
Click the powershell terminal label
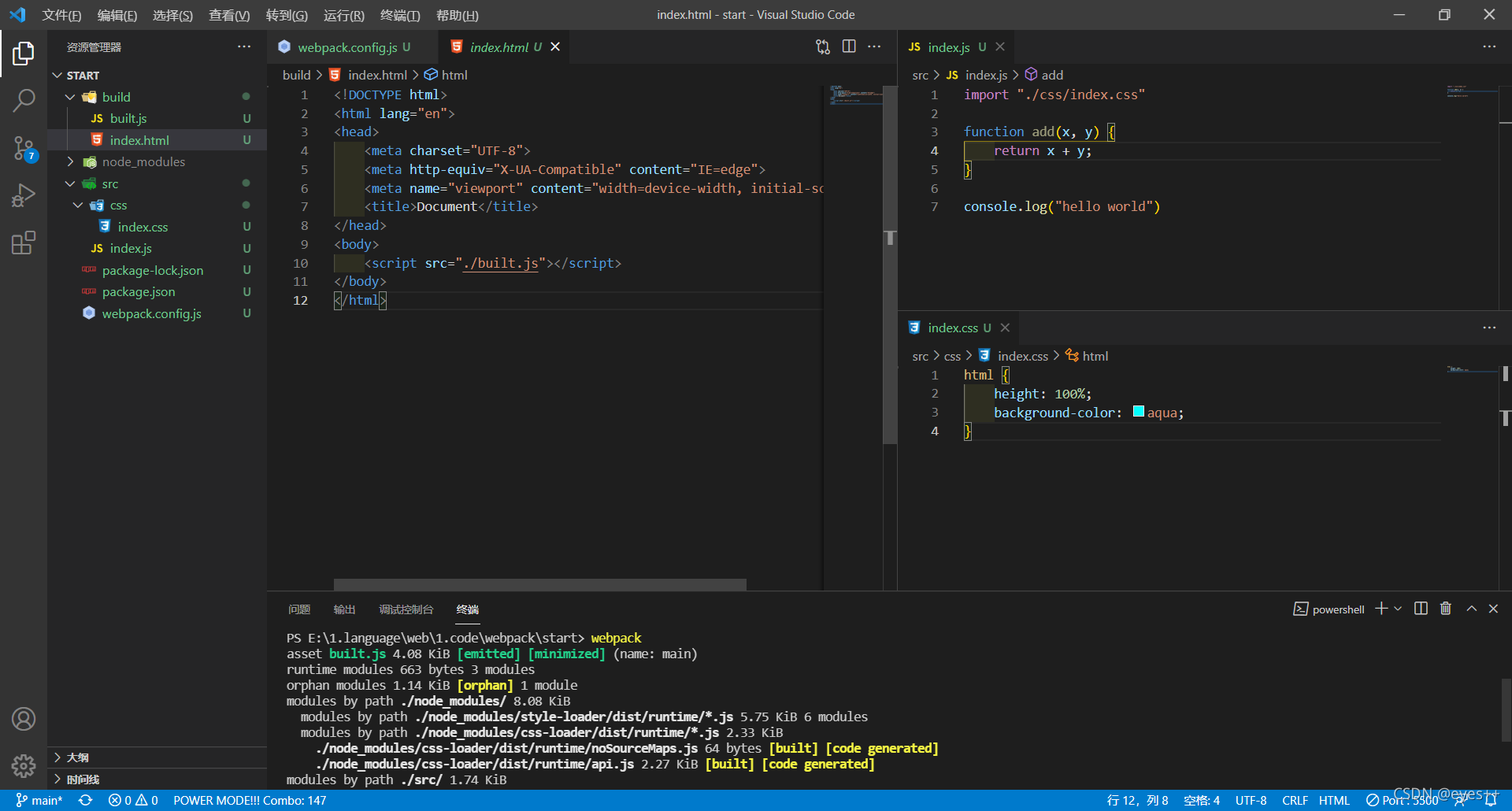(x=1329, y=609)
